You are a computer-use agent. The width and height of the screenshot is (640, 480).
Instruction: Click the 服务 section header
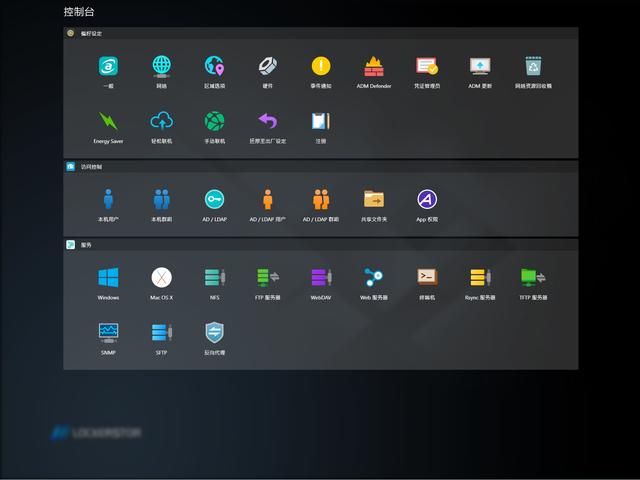pyautogui.click(x=87, y=244)
